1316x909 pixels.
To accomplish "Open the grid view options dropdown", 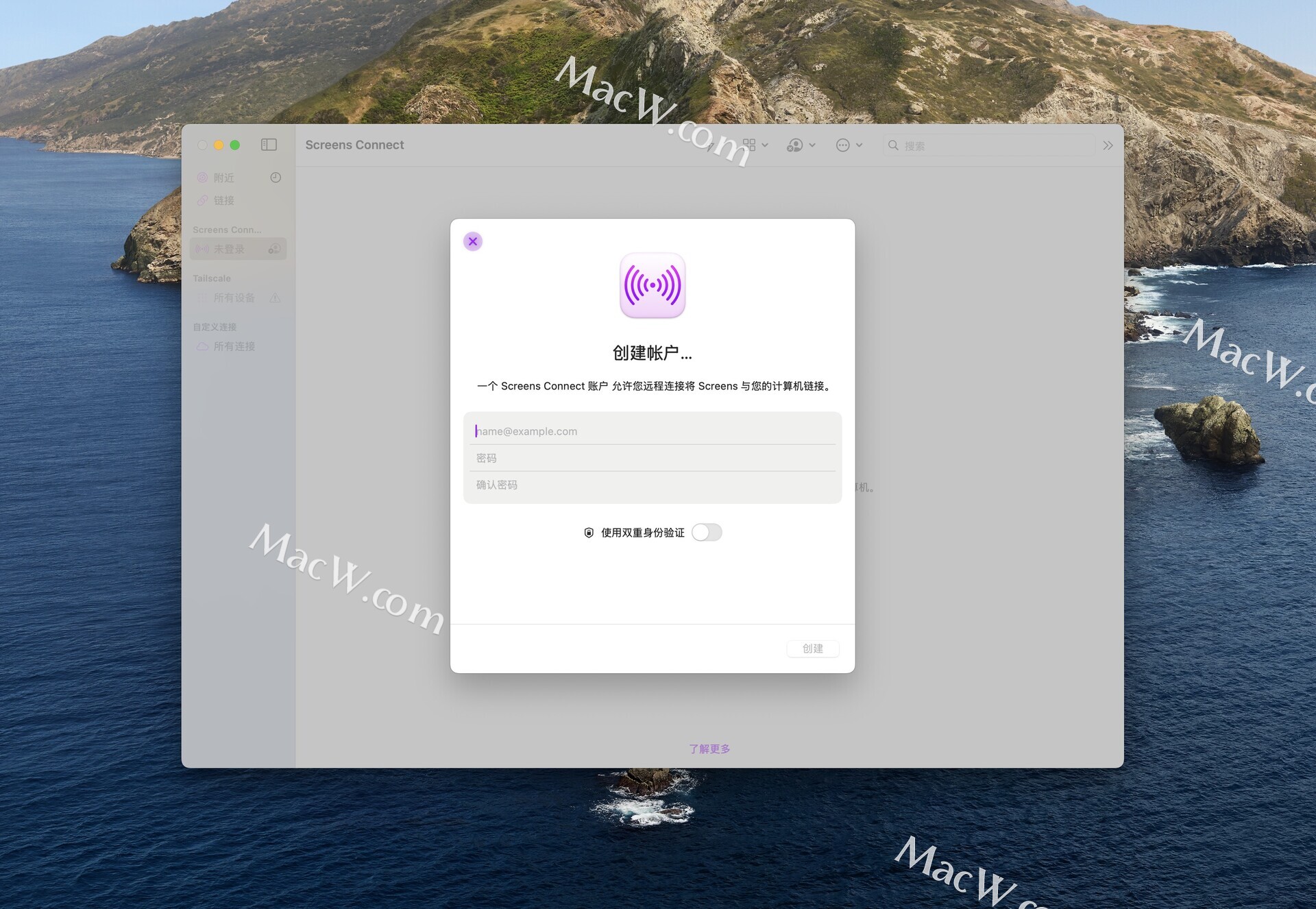I will point(755,145).
